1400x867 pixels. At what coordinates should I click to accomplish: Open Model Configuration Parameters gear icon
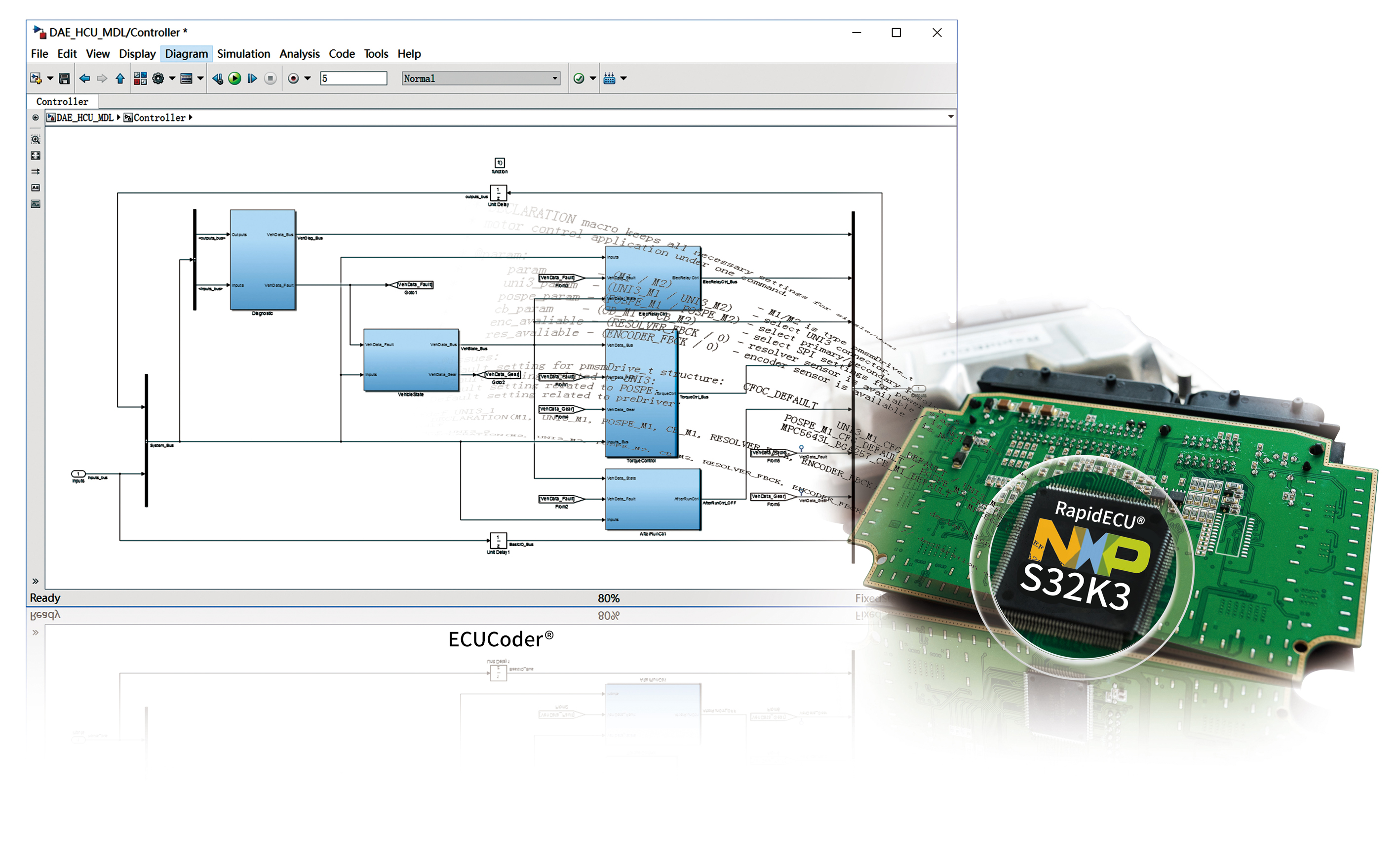pos(158,79)
